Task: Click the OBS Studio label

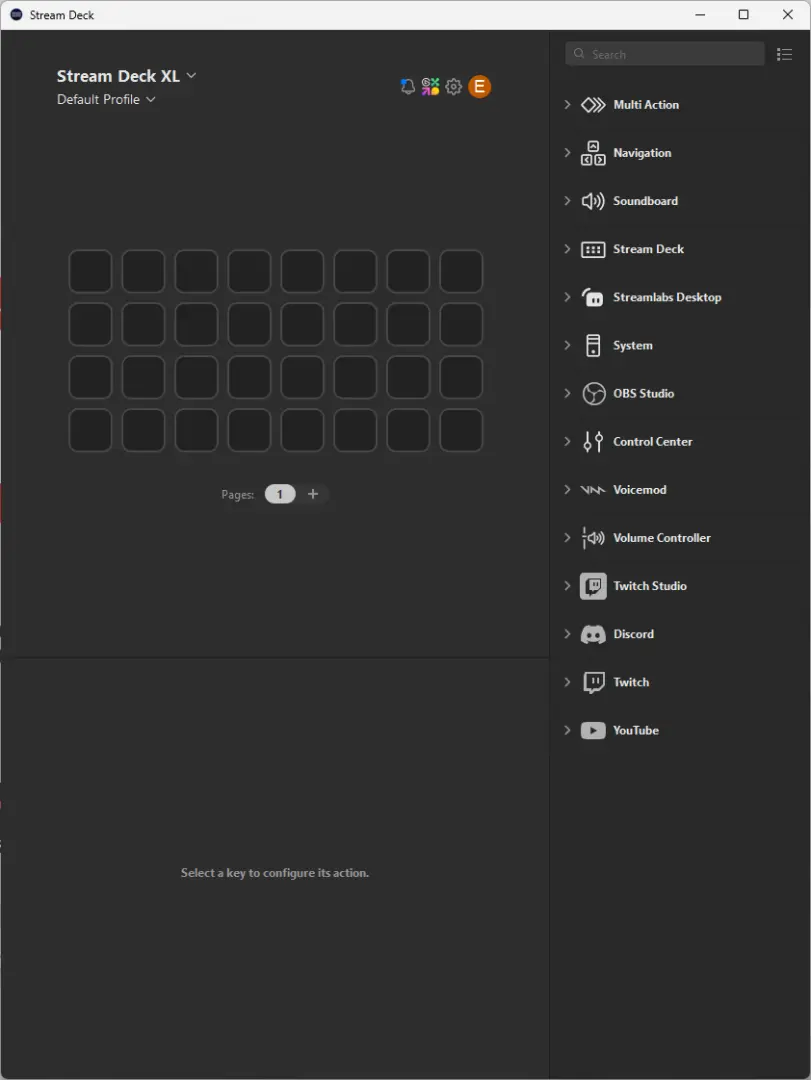Action: 644,394
